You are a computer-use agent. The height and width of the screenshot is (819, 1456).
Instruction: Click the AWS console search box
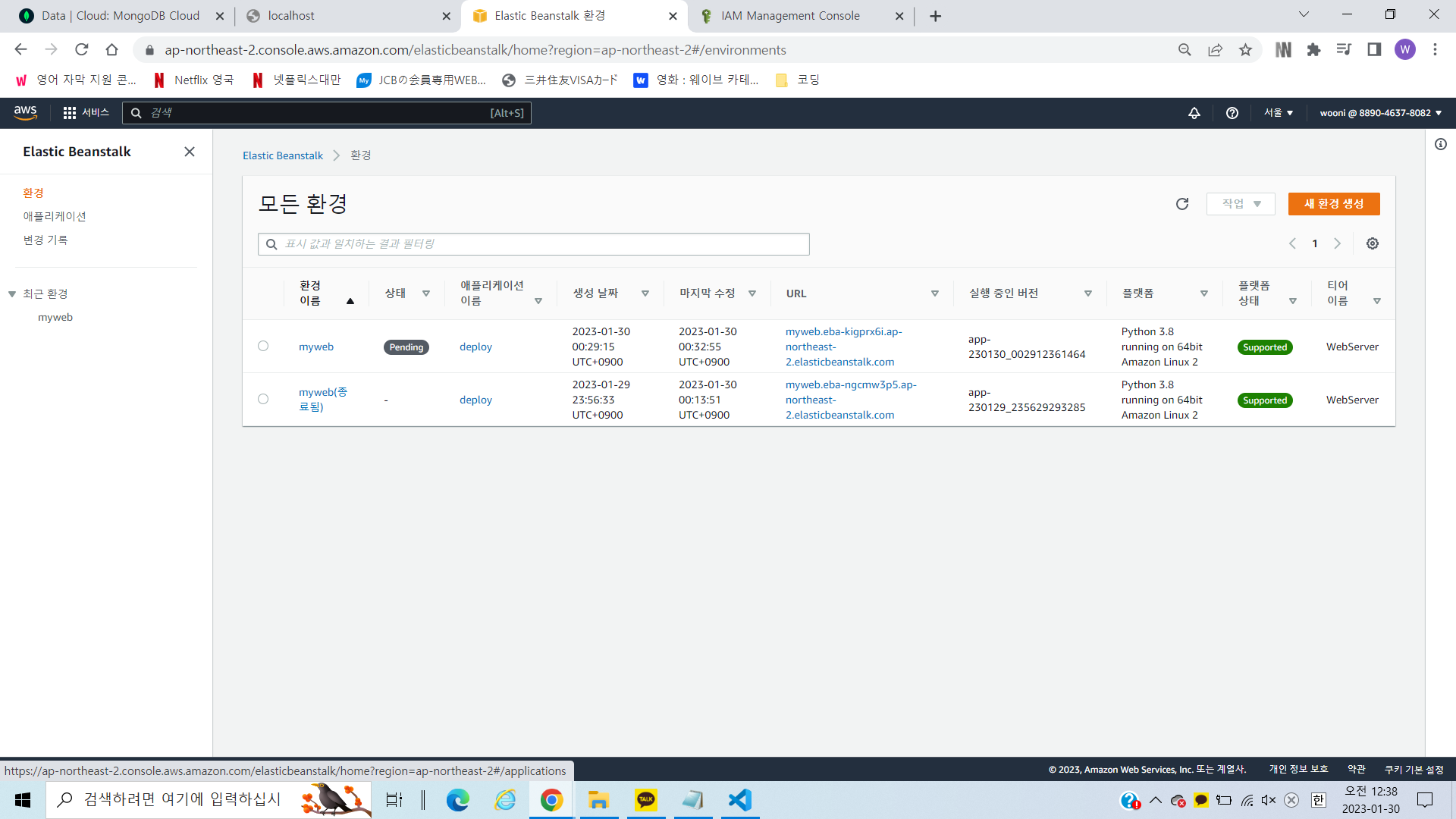pyautogui.click(x=327, y=113)
